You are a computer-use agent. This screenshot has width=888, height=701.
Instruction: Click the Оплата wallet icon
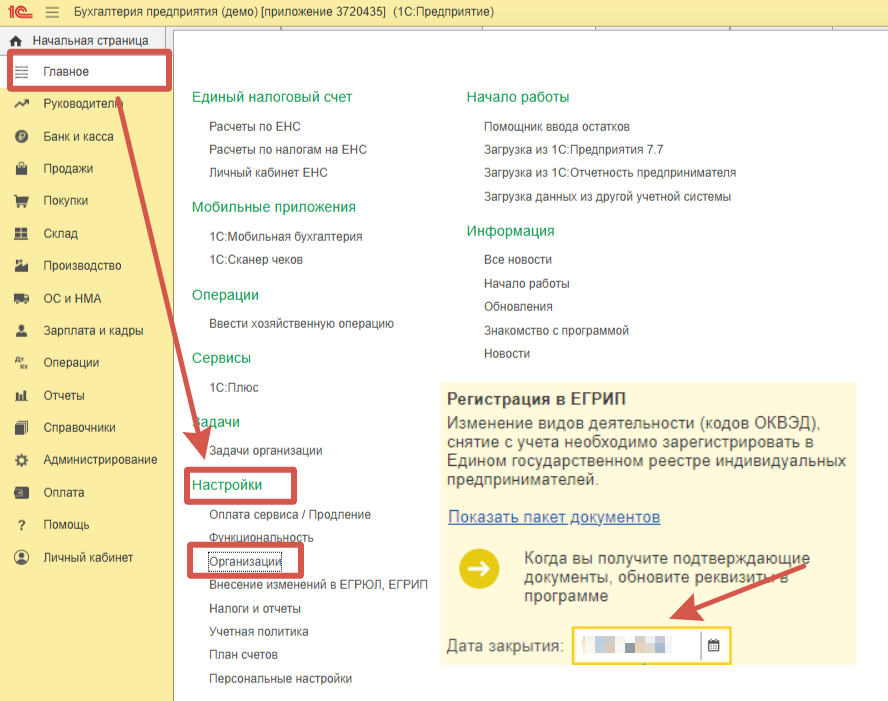click(x=22, y=493)
